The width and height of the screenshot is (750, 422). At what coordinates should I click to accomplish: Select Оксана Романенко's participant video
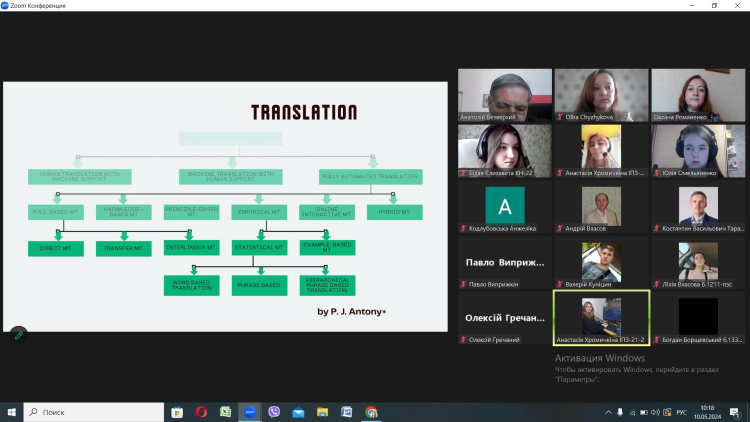698,94
